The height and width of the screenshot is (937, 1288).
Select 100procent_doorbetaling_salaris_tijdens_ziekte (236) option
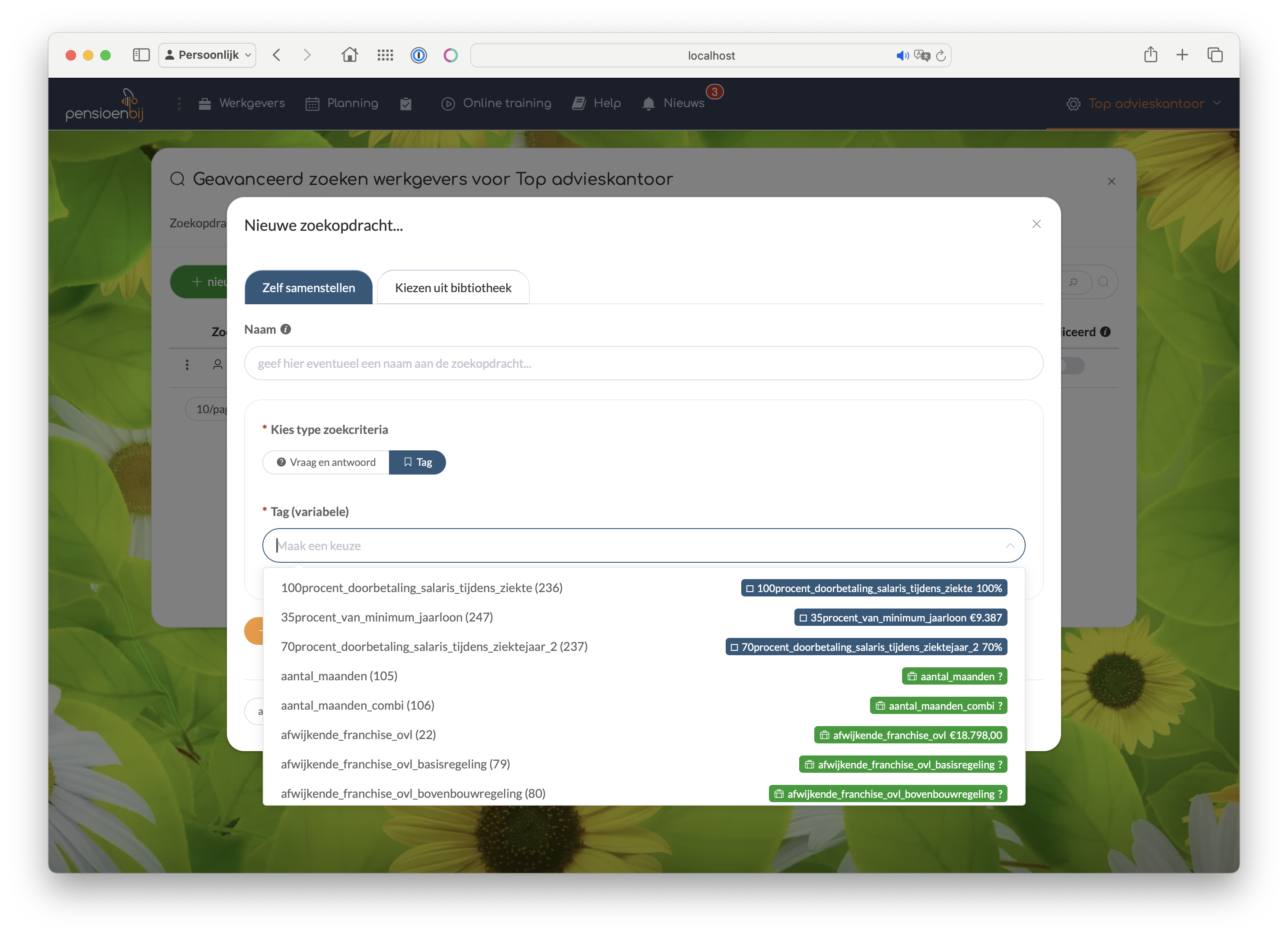click(644, 588)
